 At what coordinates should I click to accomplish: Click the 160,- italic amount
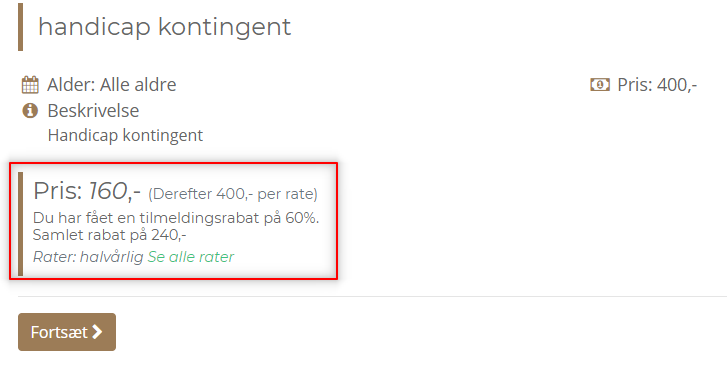coord(115,191)
